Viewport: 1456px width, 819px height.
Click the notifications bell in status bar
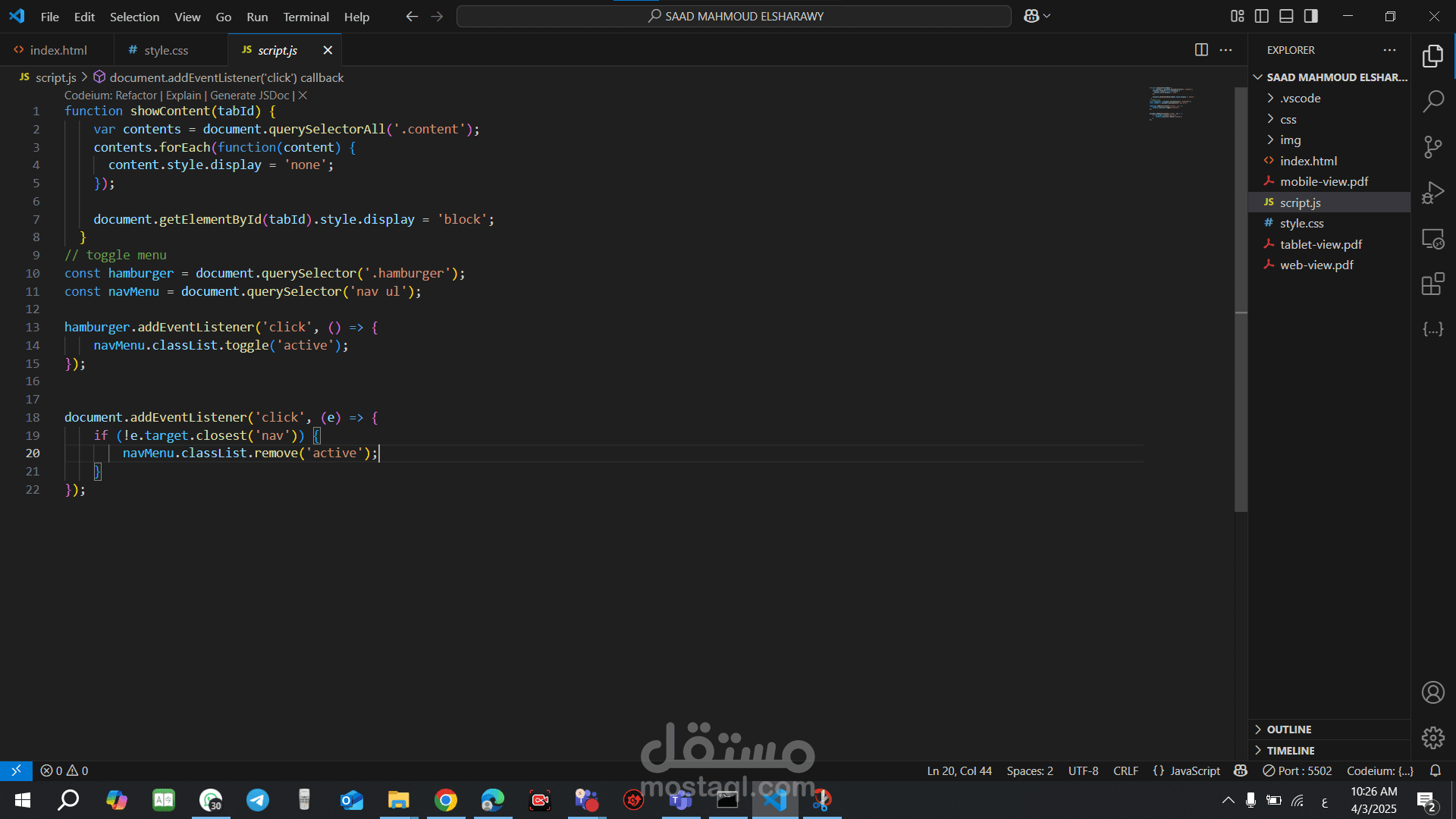tap(1435, 770)
